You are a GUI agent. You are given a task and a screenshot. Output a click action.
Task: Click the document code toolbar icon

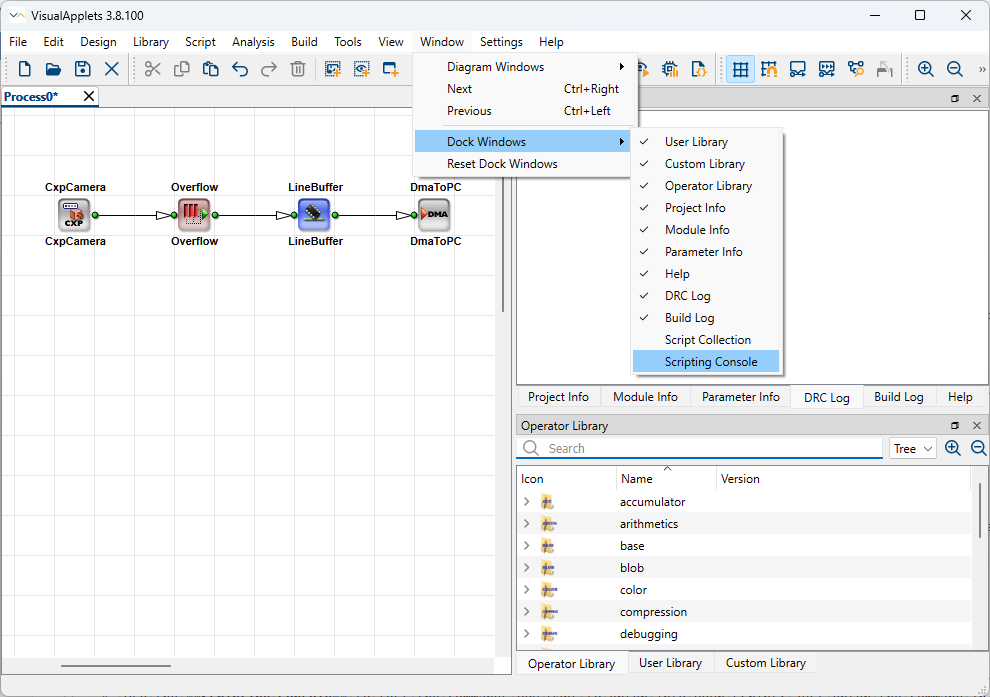coord(699,69)
